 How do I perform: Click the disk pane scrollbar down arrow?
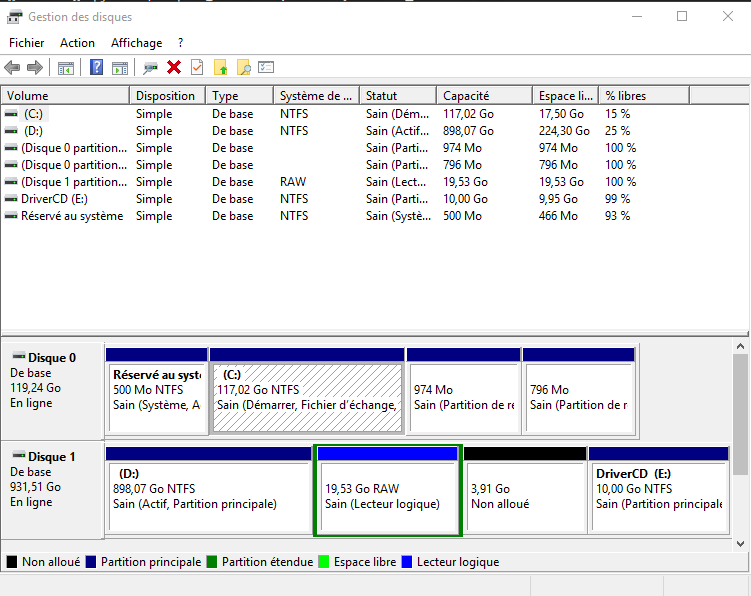pos(740,543)
